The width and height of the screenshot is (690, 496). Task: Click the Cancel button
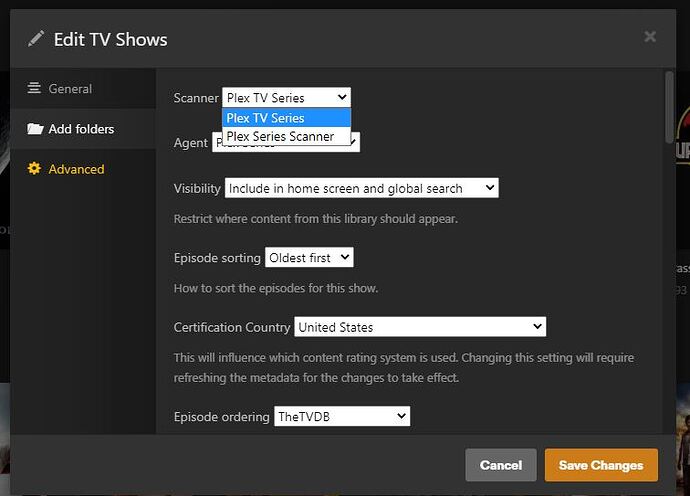501,465
